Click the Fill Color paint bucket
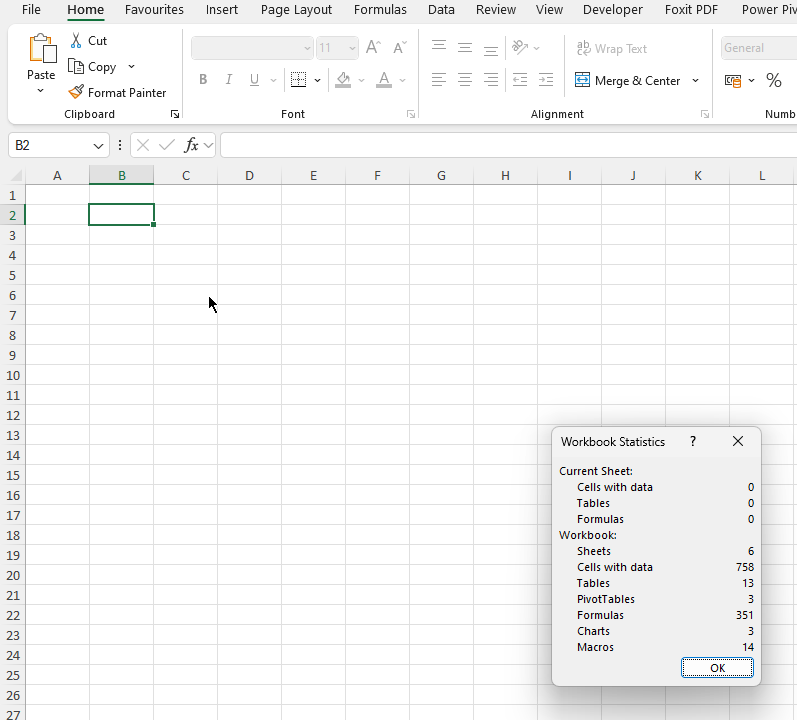This screenshot has width=797, height=720. (x=344, y=80)
